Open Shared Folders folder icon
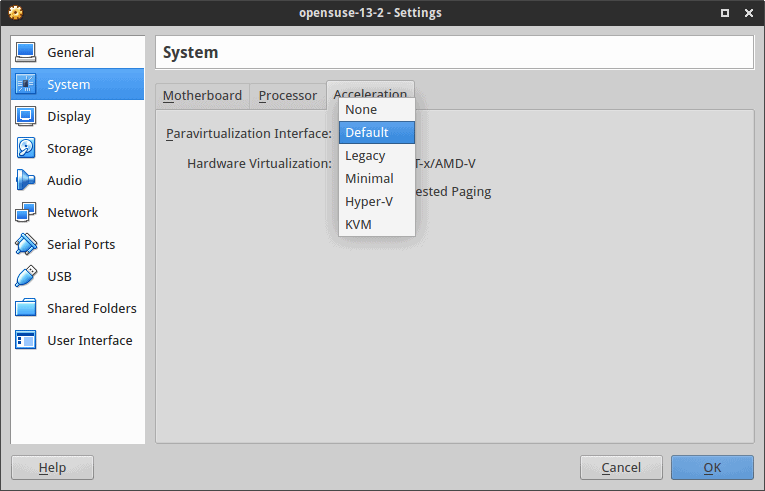Viewport: 765px width, 491px height. pos(26,308)
